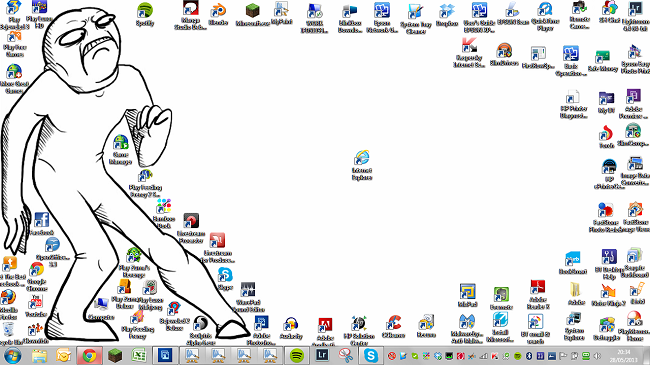Click the volume speaker tray icon
Image resolution: width=650 pixels, height=365 pixels.
point(597,356)
